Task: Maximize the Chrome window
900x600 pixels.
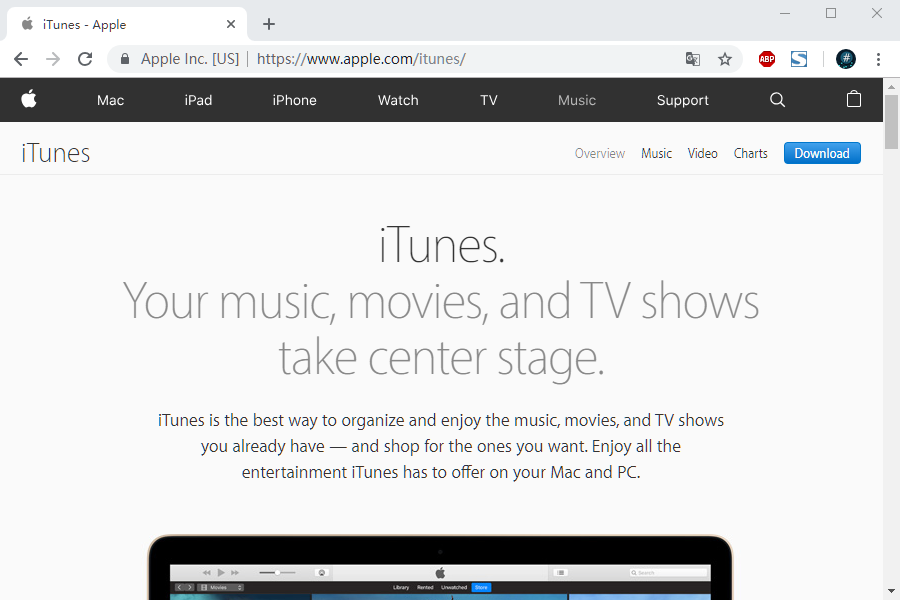Action: [x=831, y=13]
